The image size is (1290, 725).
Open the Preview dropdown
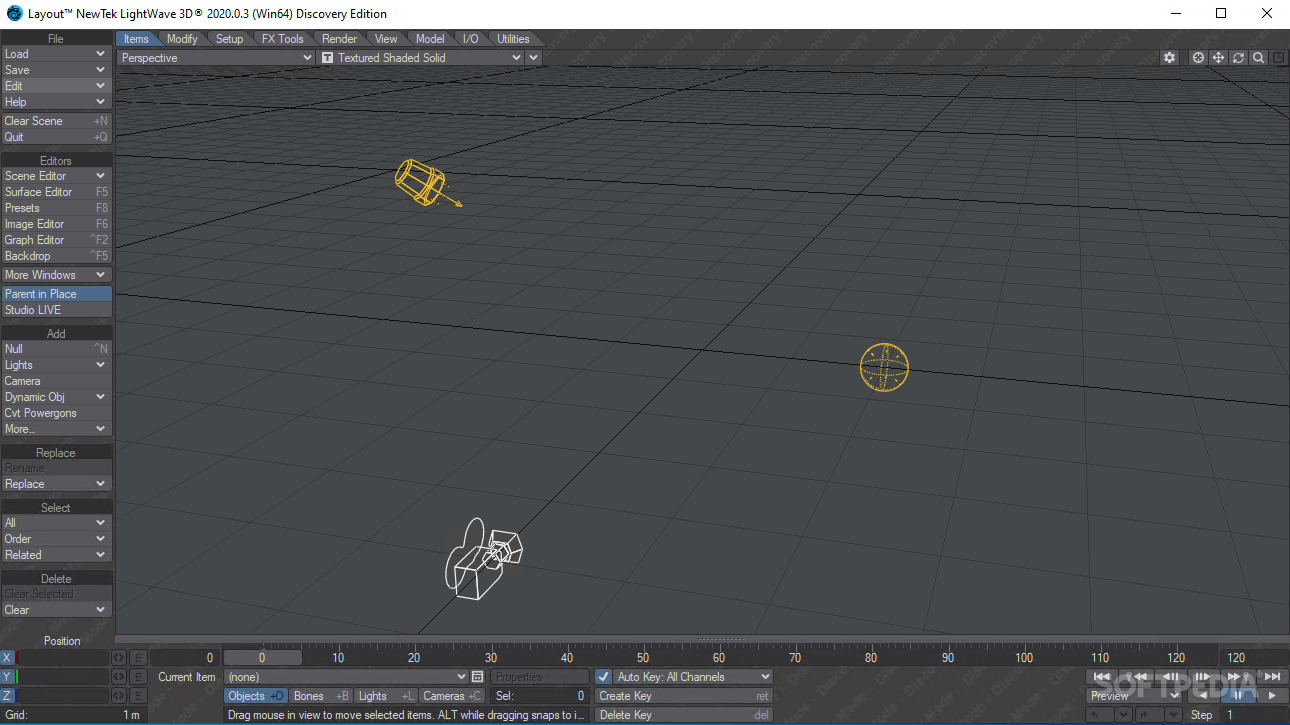click(x=1134, y=695)
